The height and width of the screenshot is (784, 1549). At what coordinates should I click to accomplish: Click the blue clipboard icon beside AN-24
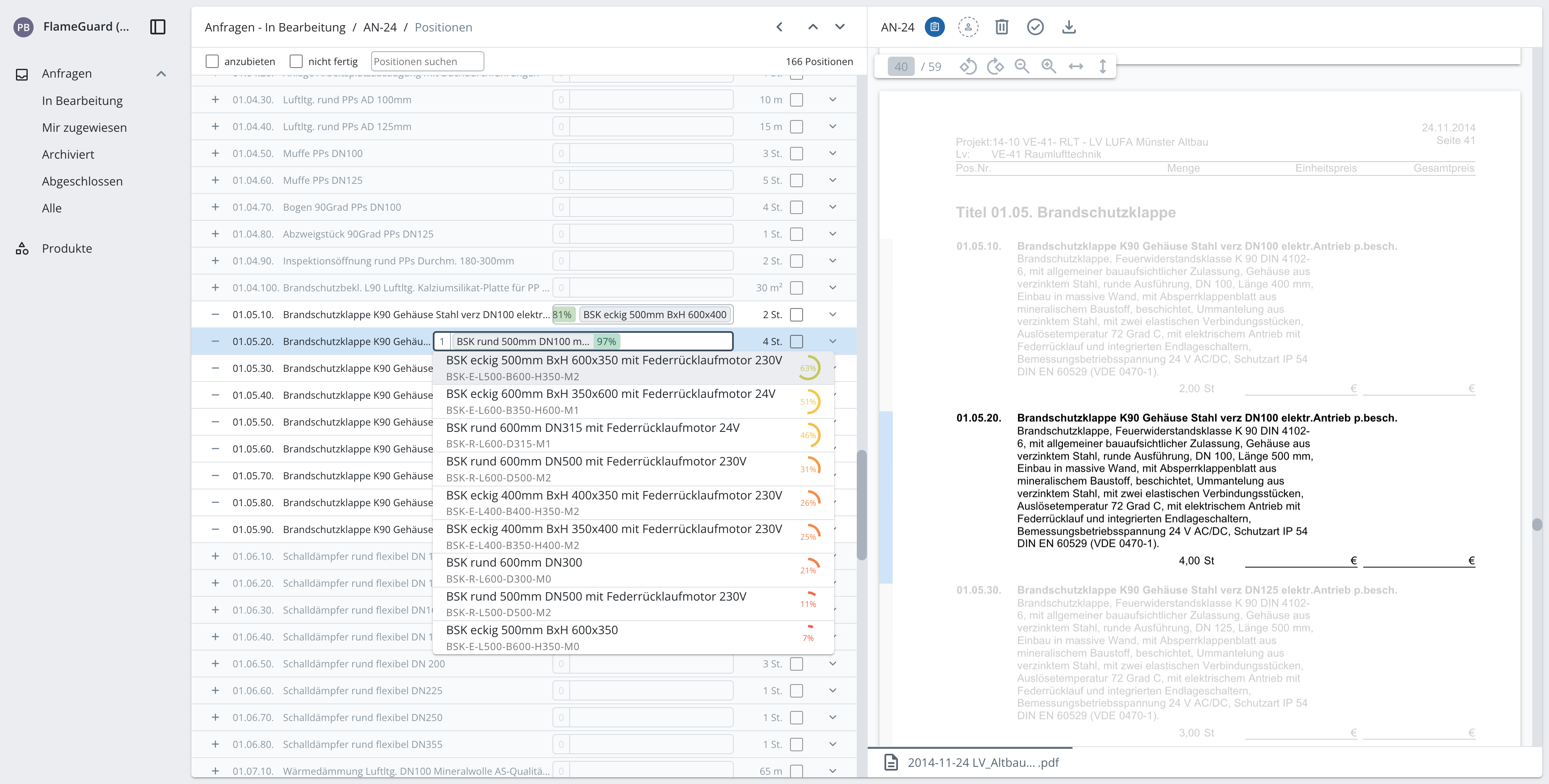pyautogui.click(x=934, y=27)
